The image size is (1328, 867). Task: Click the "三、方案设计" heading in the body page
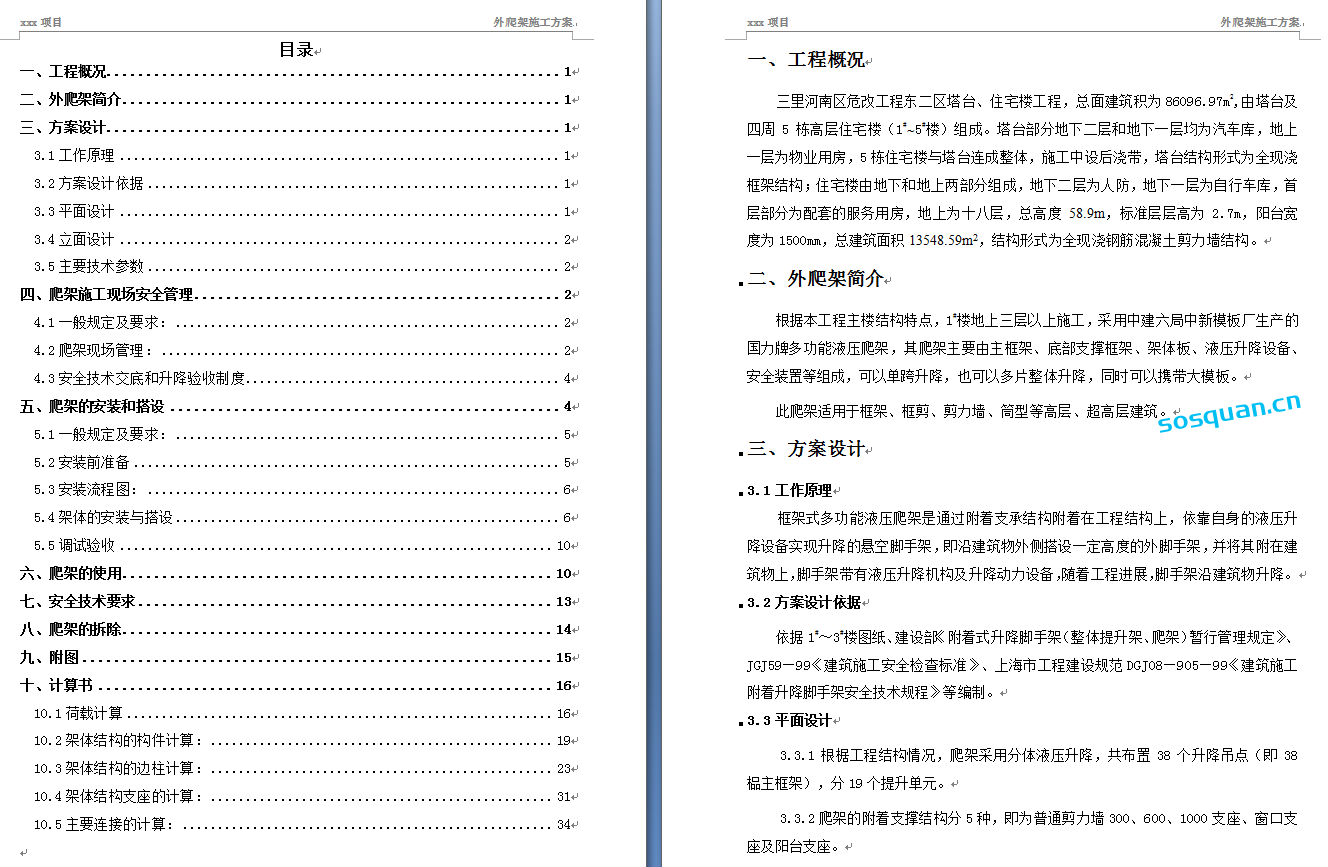tap(806, 449)
